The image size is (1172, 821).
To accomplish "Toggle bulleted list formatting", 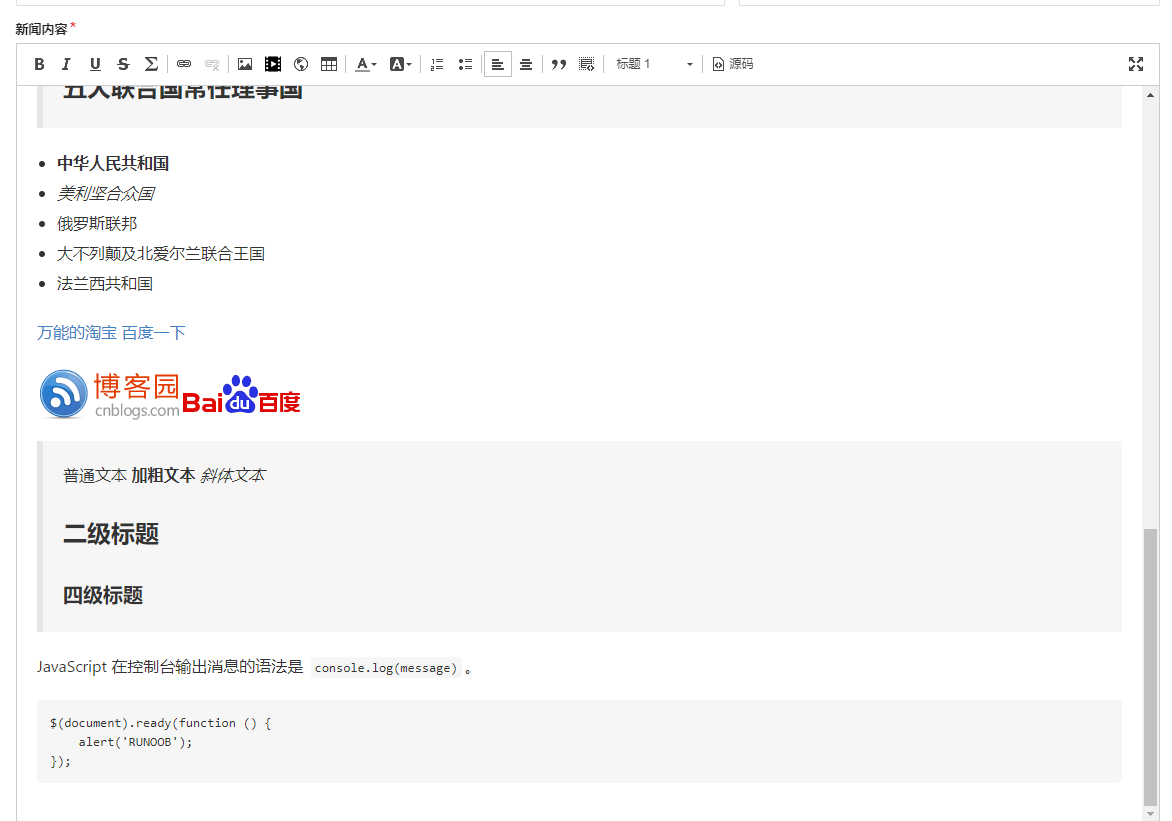I will (x=465, y=63).
